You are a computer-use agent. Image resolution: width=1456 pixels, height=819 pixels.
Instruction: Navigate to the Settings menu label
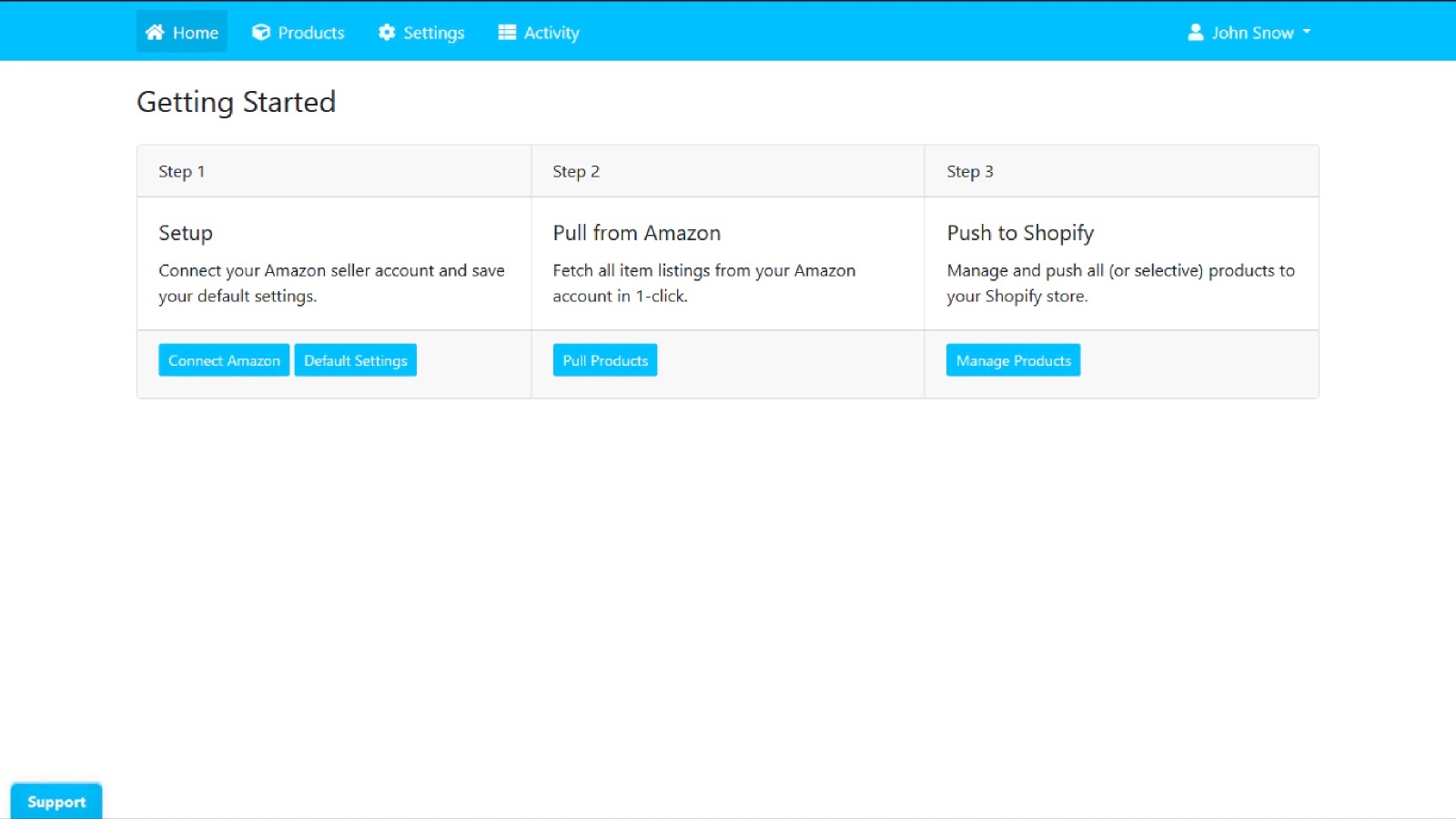[434, 33]
